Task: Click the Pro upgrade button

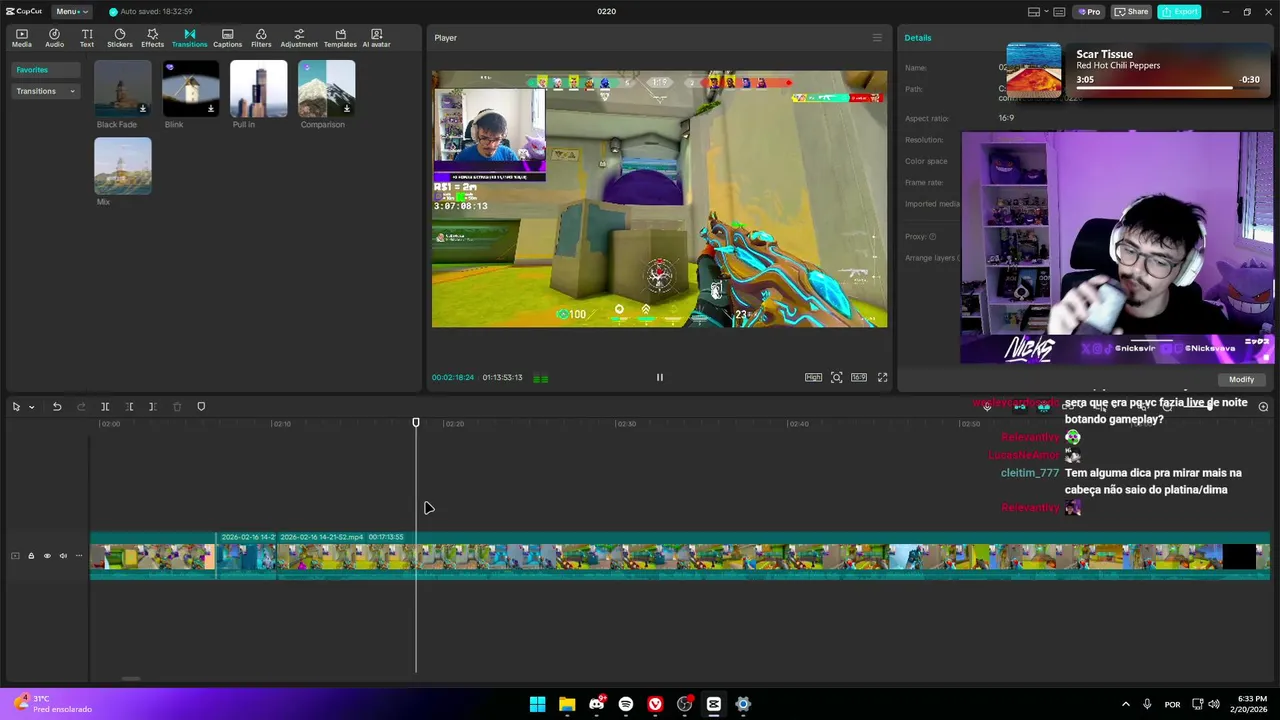Action: [1089, 11]
